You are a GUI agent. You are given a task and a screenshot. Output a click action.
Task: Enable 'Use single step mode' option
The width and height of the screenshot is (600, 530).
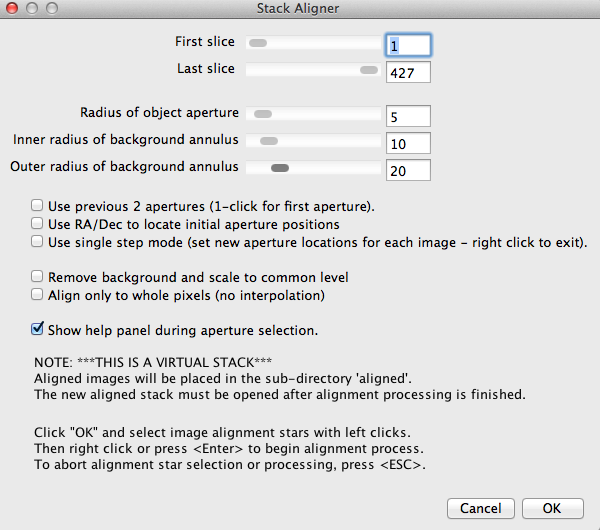tap(38, 242)
